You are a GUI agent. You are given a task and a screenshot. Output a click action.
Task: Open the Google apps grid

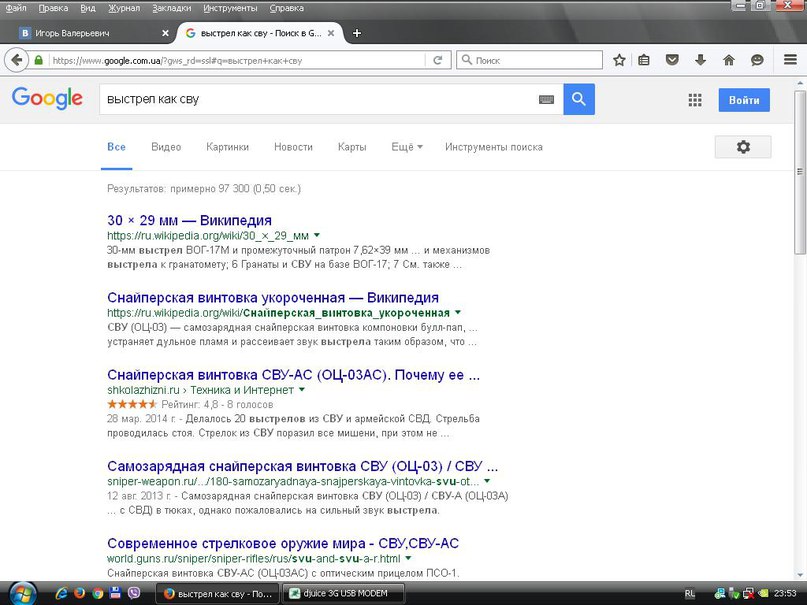695,100
